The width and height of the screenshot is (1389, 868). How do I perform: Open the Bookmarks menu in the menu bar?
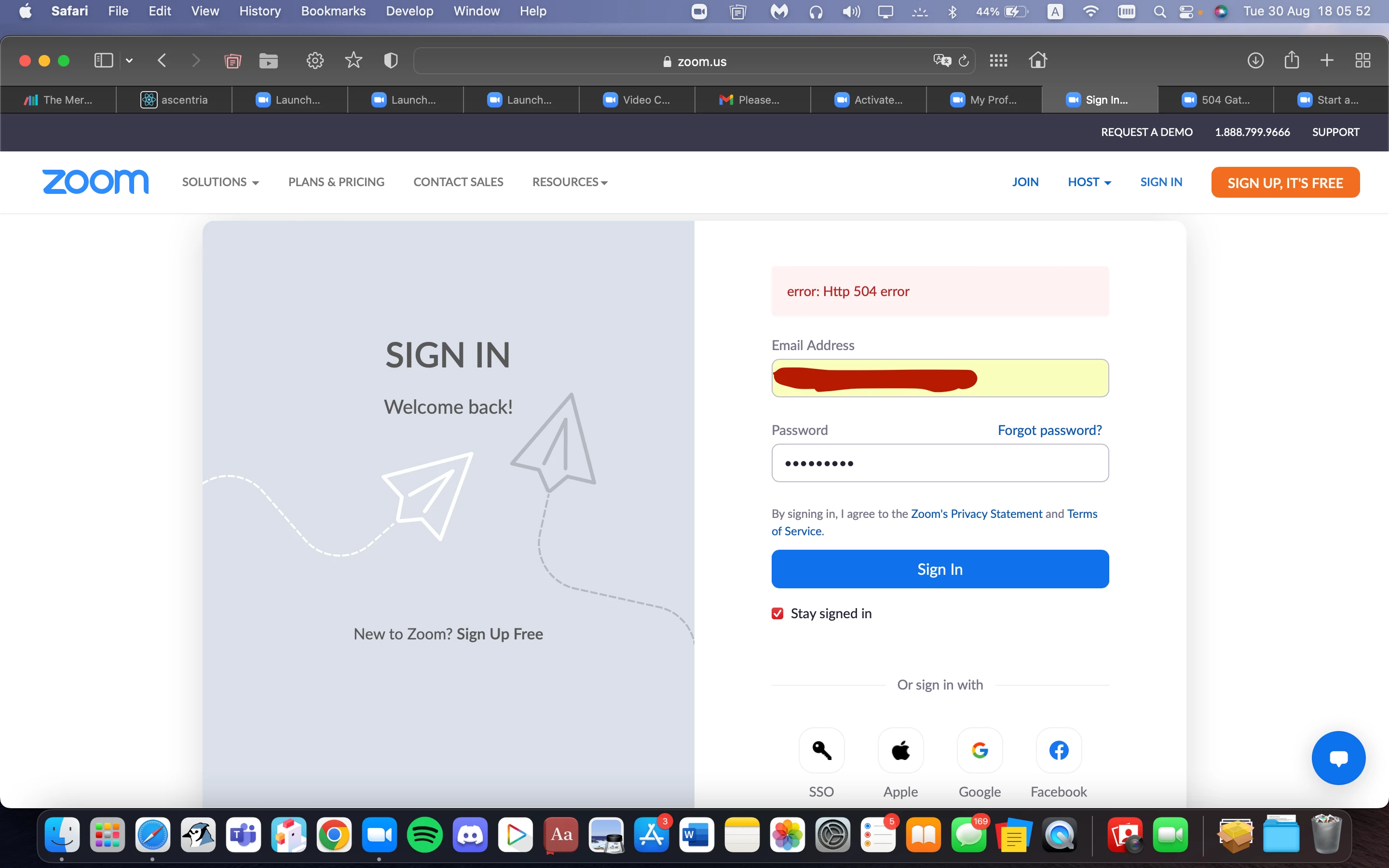(x=333, y=11)
